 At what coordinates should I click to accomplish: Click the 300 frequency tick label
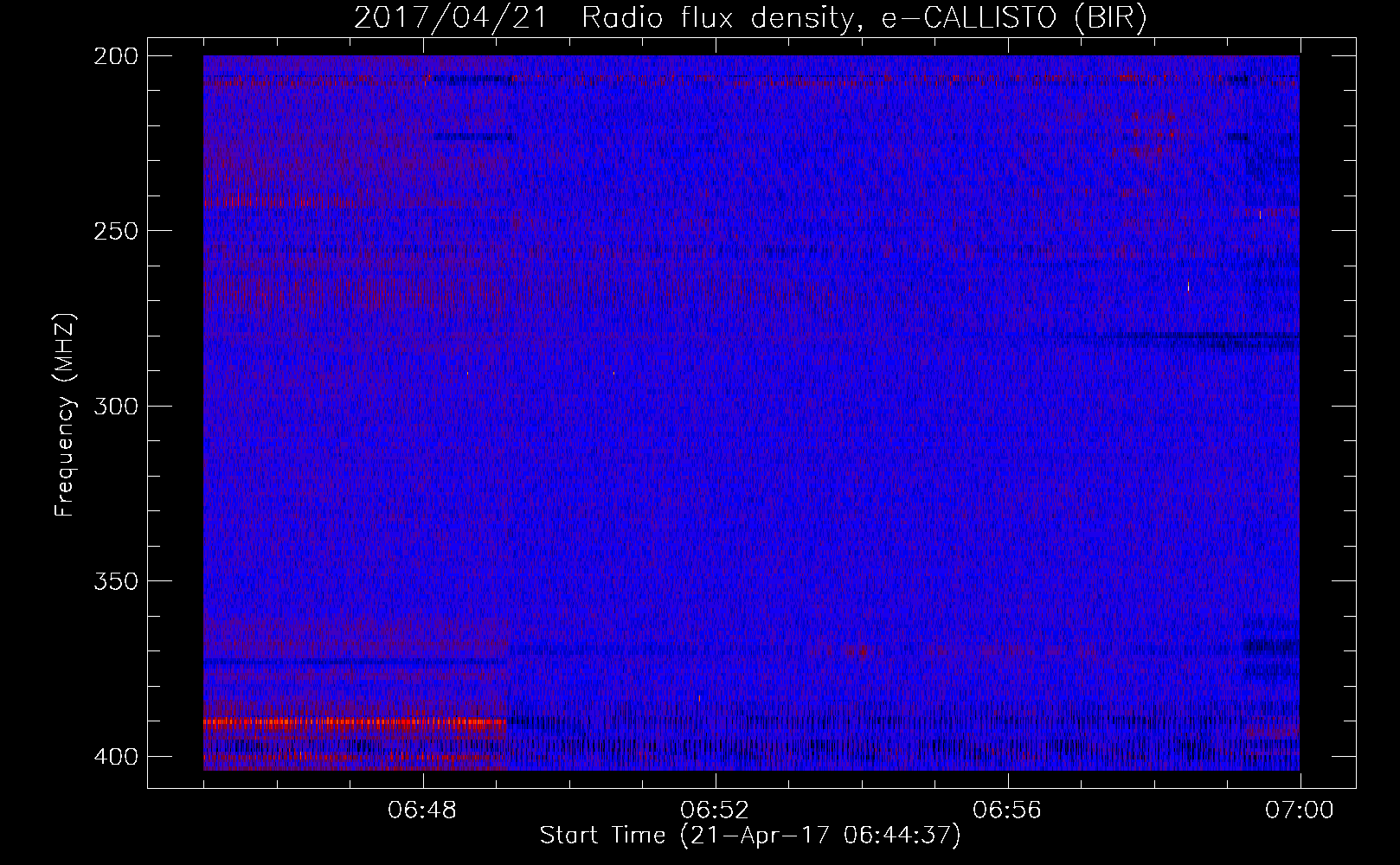[116, 407]
